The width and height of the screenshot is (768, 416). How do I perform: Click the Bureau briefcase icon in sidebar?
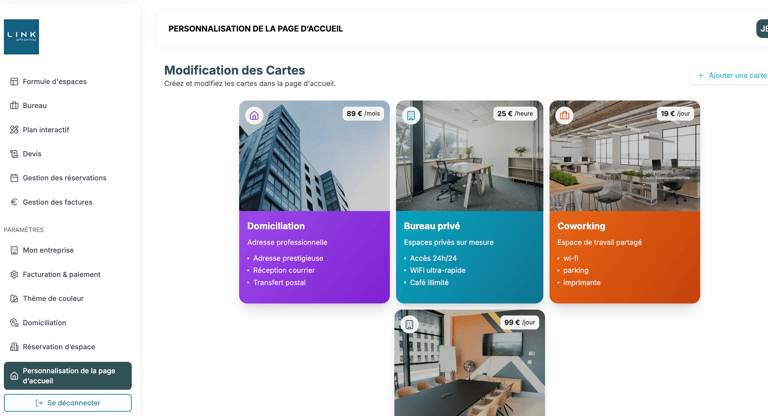(14, 105)
